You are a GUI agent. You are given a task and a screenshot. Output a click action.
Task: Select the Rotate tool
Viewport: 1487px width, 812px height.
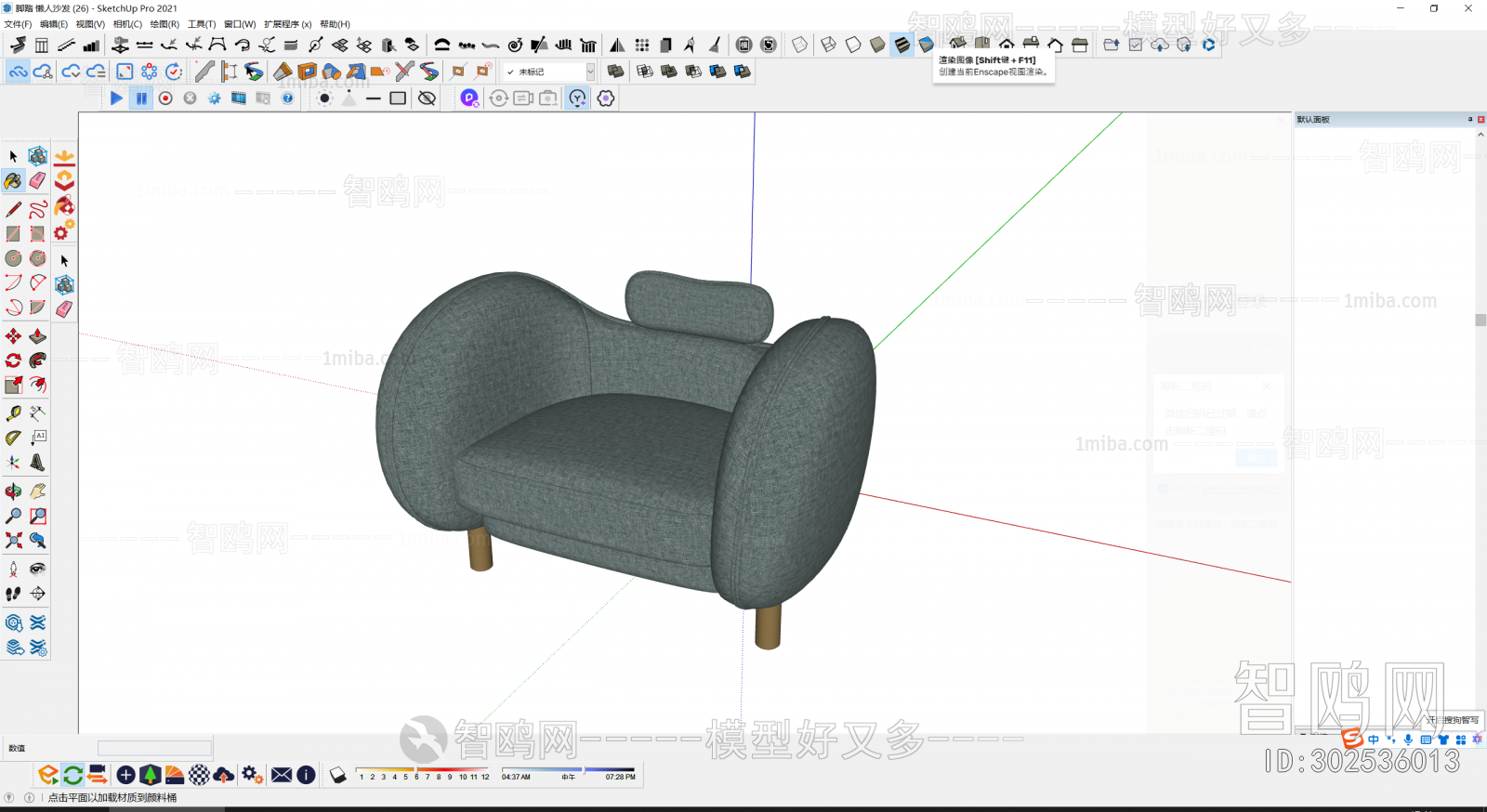(13, 360)
